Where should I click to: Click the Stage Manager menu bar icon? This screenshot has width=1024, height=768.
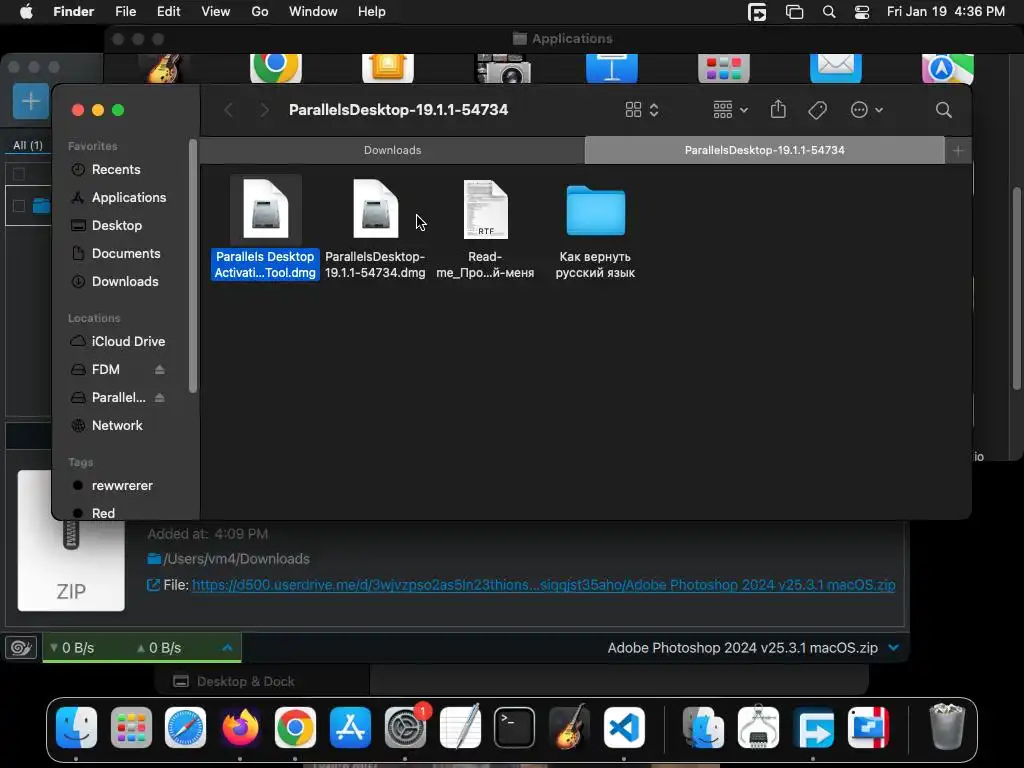(794, 12)
